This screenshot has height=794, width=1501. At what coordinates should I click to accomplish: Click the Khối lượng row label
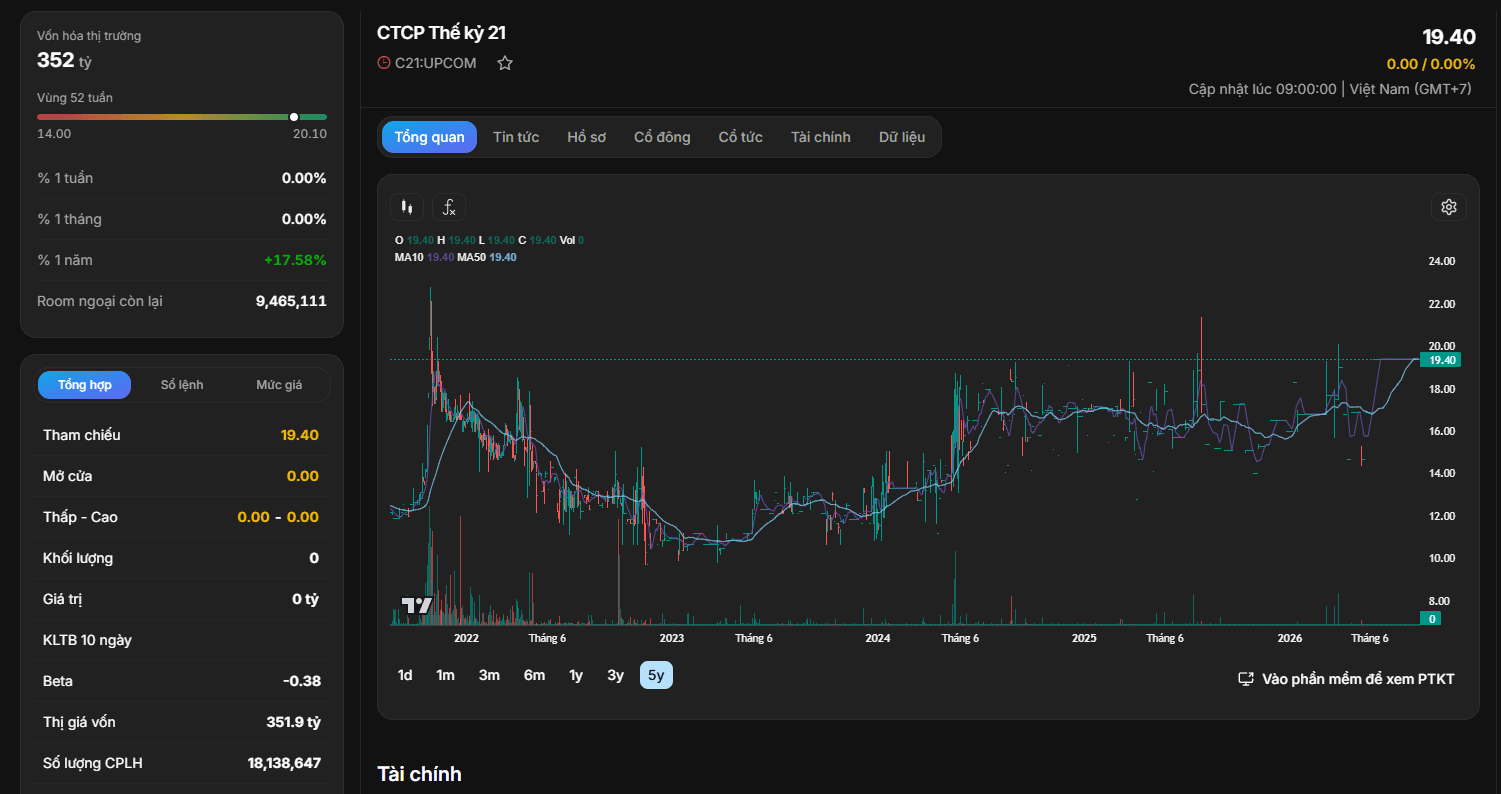tap(78, 558)
